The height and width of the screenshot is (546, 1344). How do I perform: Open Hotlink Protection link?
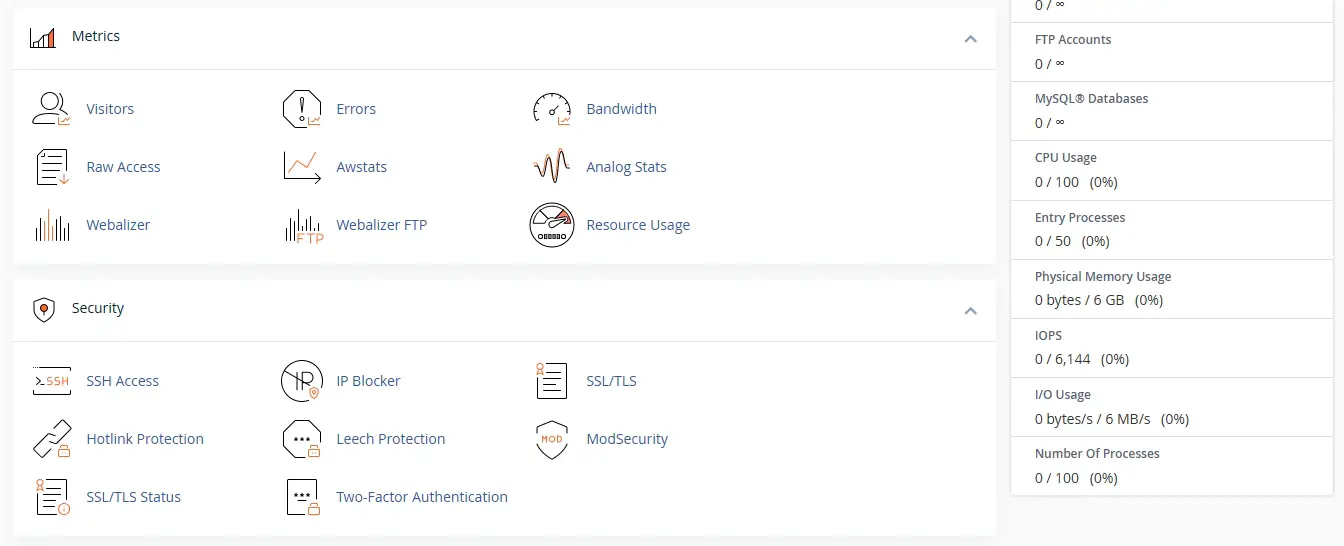(145, 439)
